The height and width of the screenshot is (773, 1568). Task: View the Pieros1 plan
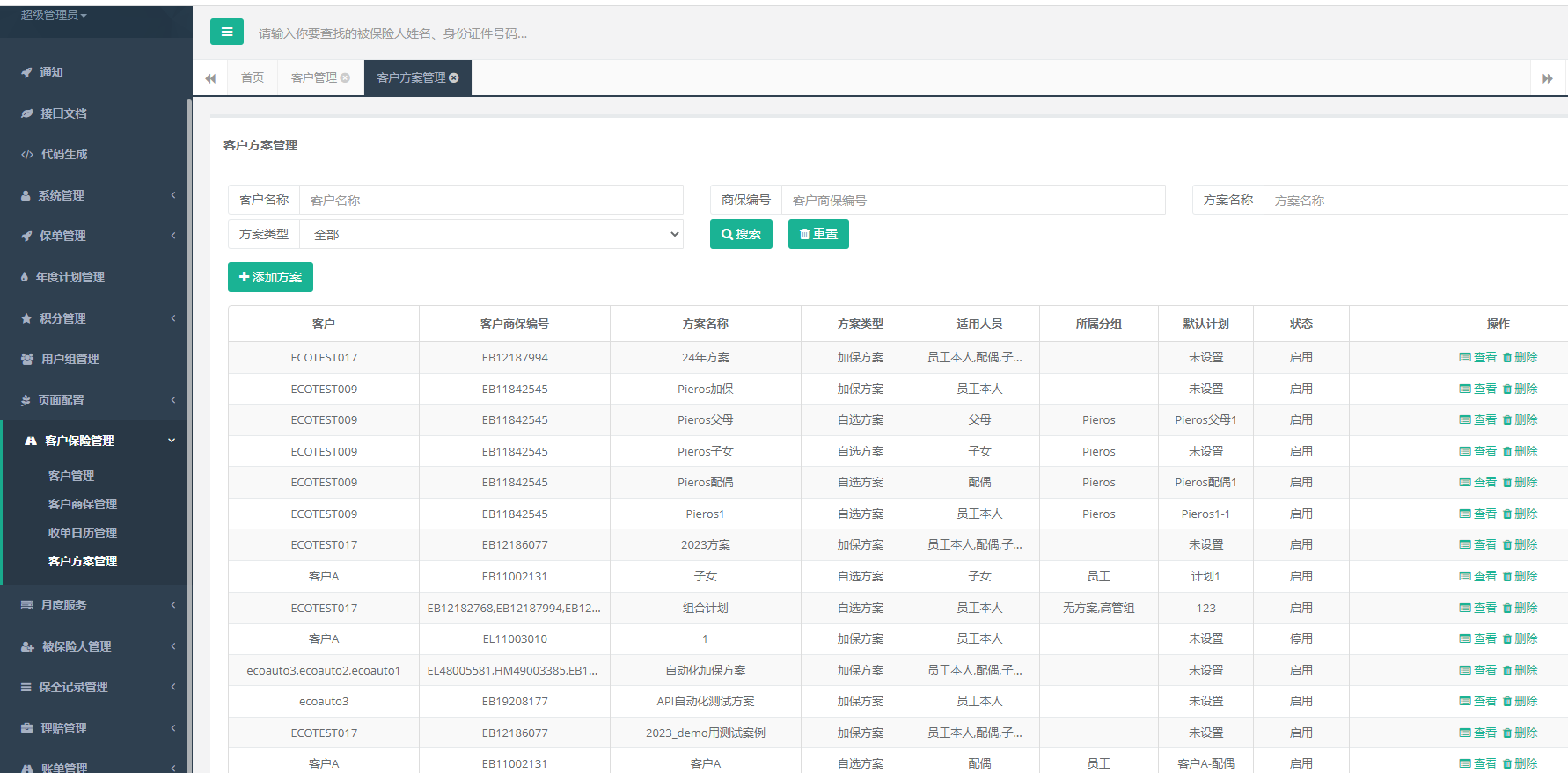(1477, 514)
